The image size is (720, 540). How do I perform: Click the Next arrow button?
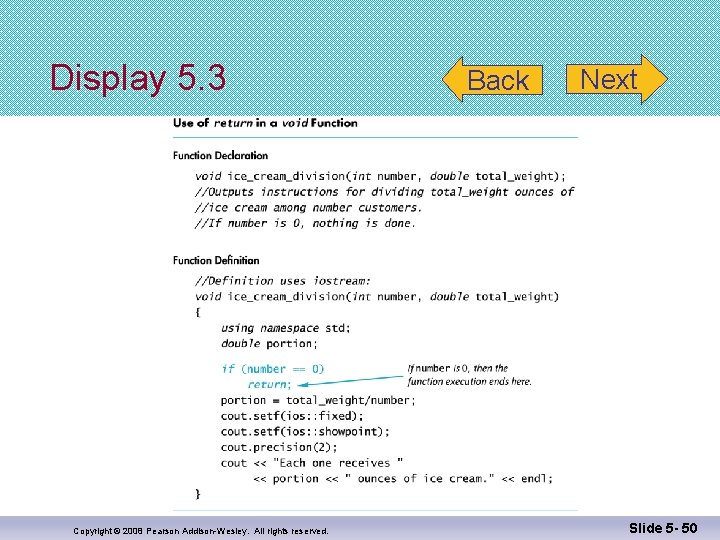point(617,79)
